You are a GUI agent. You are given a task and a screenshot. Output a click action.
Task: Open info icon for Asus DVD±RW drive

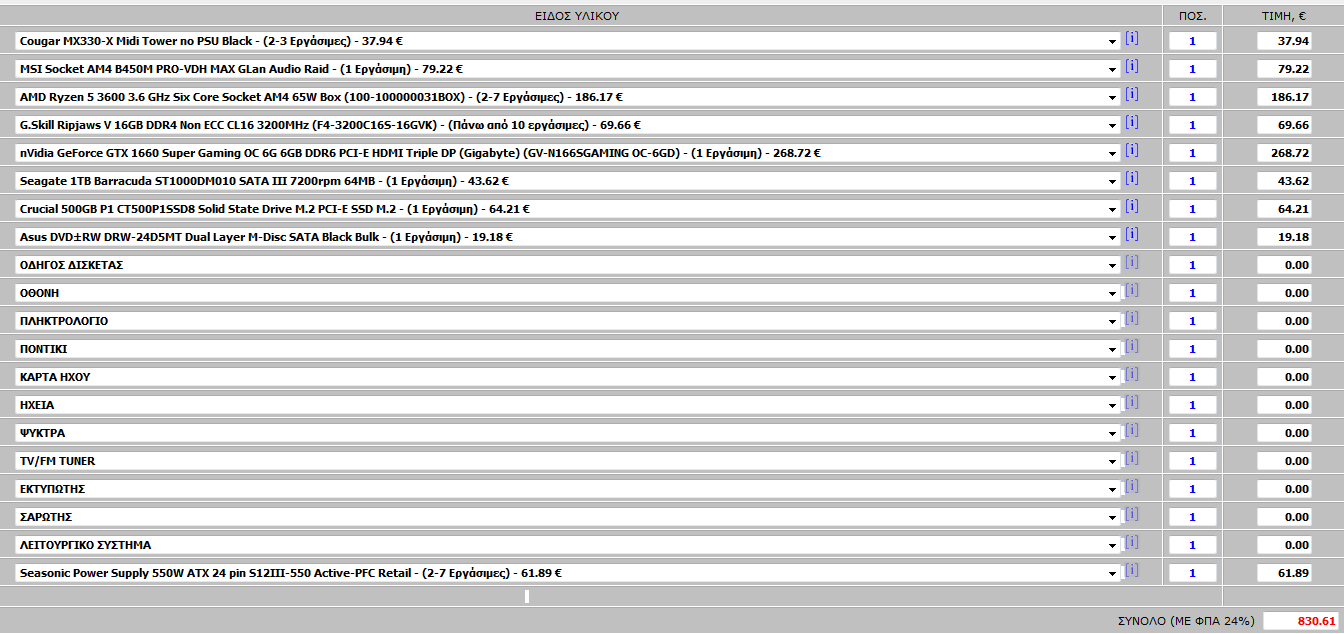point(1131,235)
